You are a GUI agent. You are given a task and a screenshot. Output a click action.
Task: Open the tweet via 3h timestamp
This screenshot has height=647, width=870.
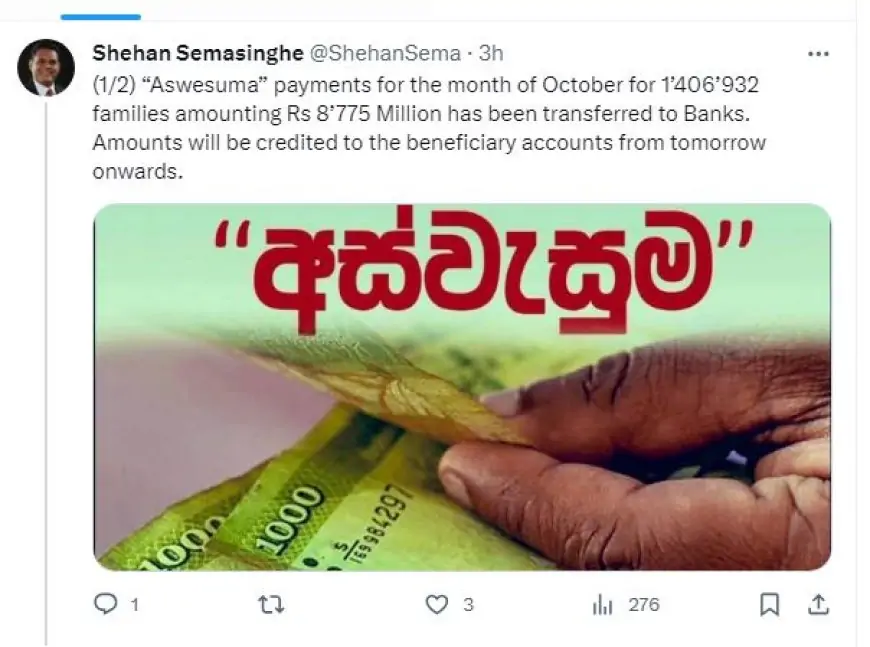491,53
